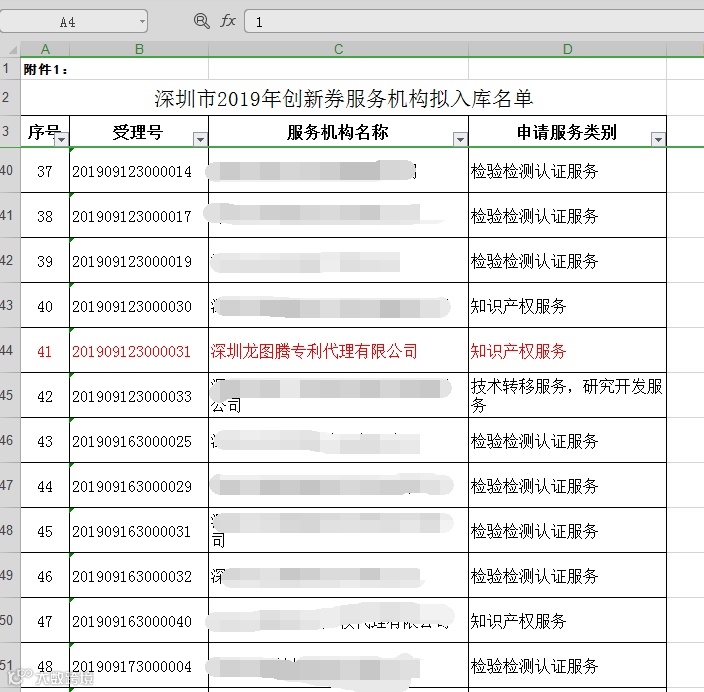Screen dimensions: 704x692
Task: Click the 服务机构名称 header cell
Action: click(339, 132)
